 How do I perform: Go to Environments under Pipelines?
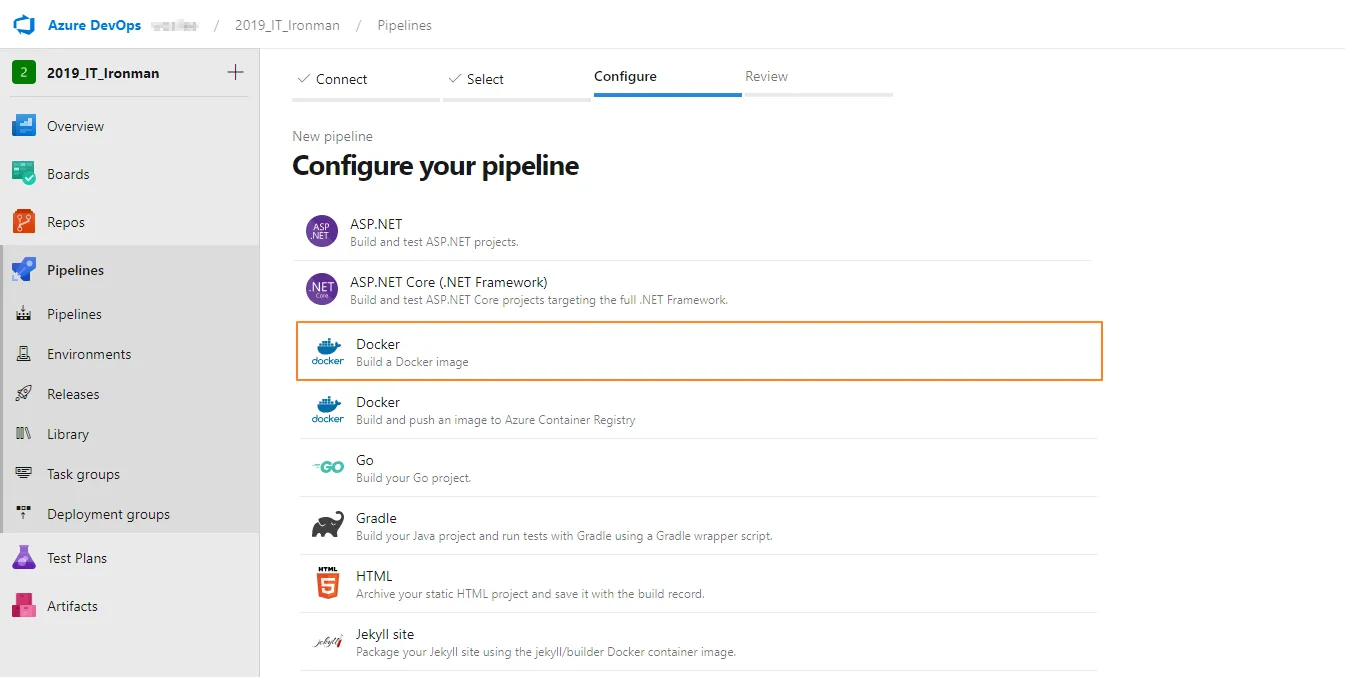[89, 353]
